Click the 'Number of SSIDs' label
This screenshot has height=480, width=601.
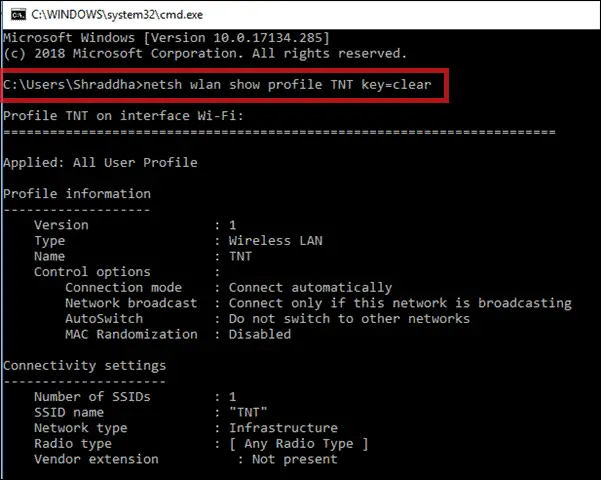click(92, 397)
